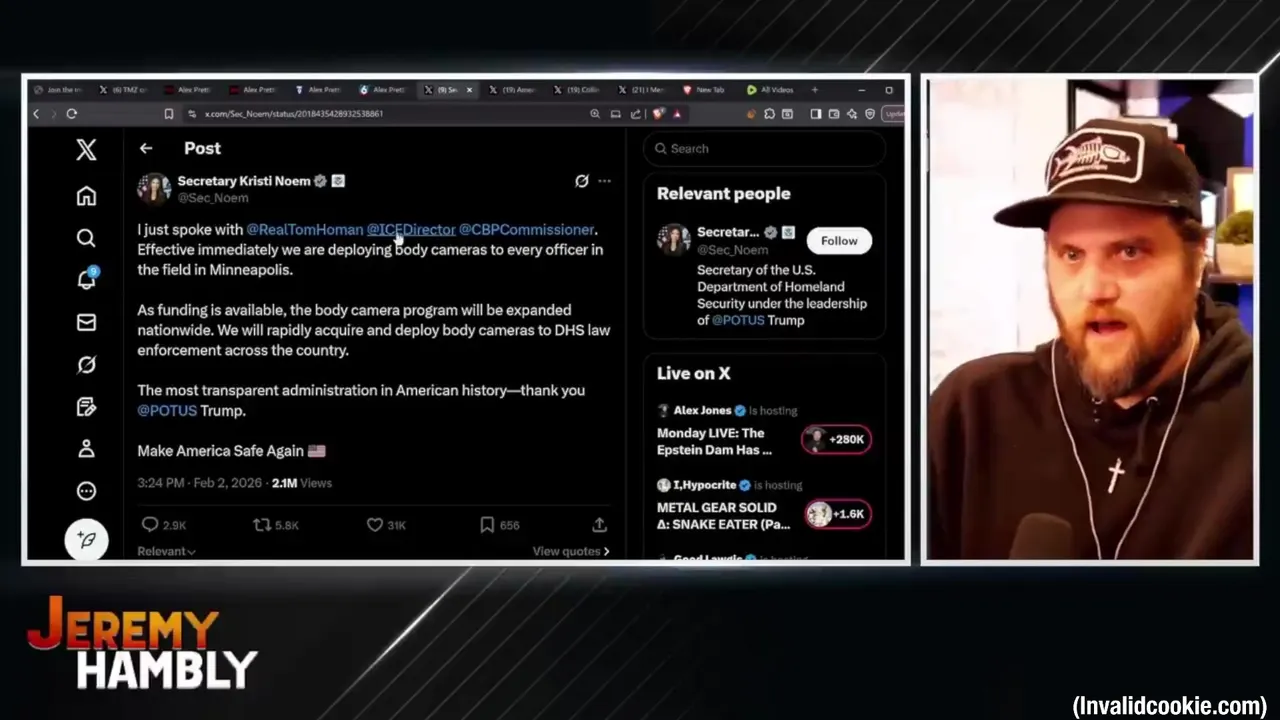Viewport: 1280px width, 720px height.
Task: Click @POTUS link in Relevant people bio
Action: tap(738, 320)
